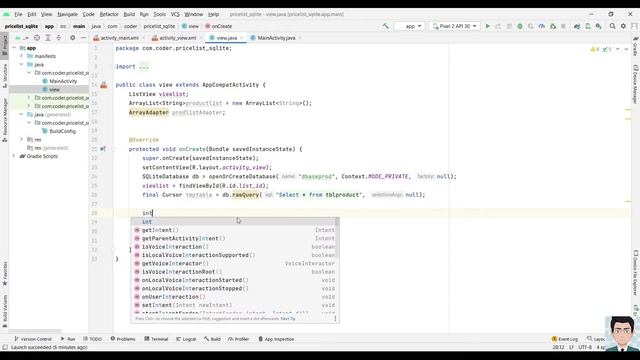Hide the Project panel with minus icon
The image size is (640, 360).
pyautogui.click(x=83, y=38)
